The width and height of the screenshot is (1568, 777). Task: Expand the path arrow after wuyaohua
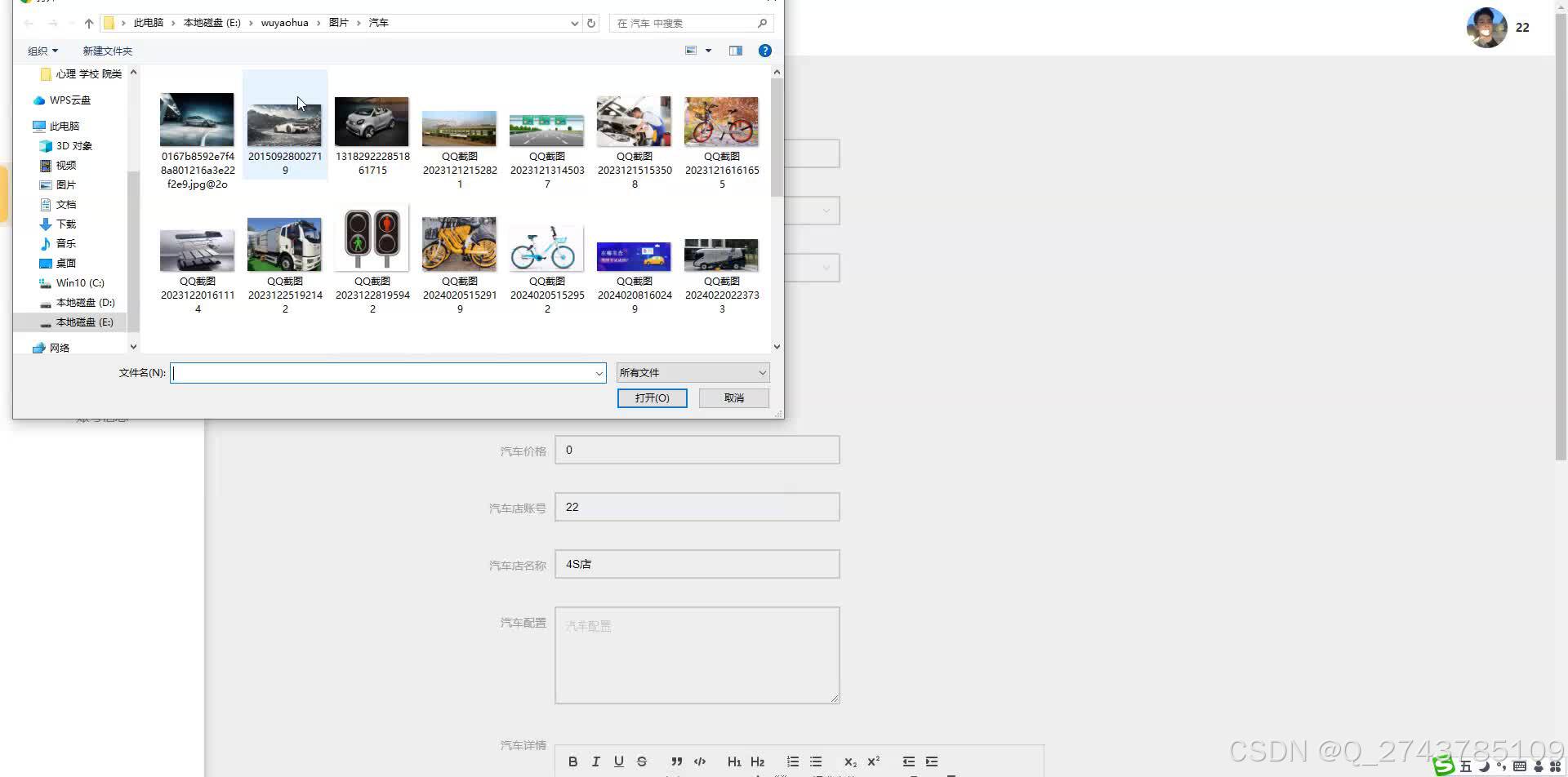[x=318, y=23]
